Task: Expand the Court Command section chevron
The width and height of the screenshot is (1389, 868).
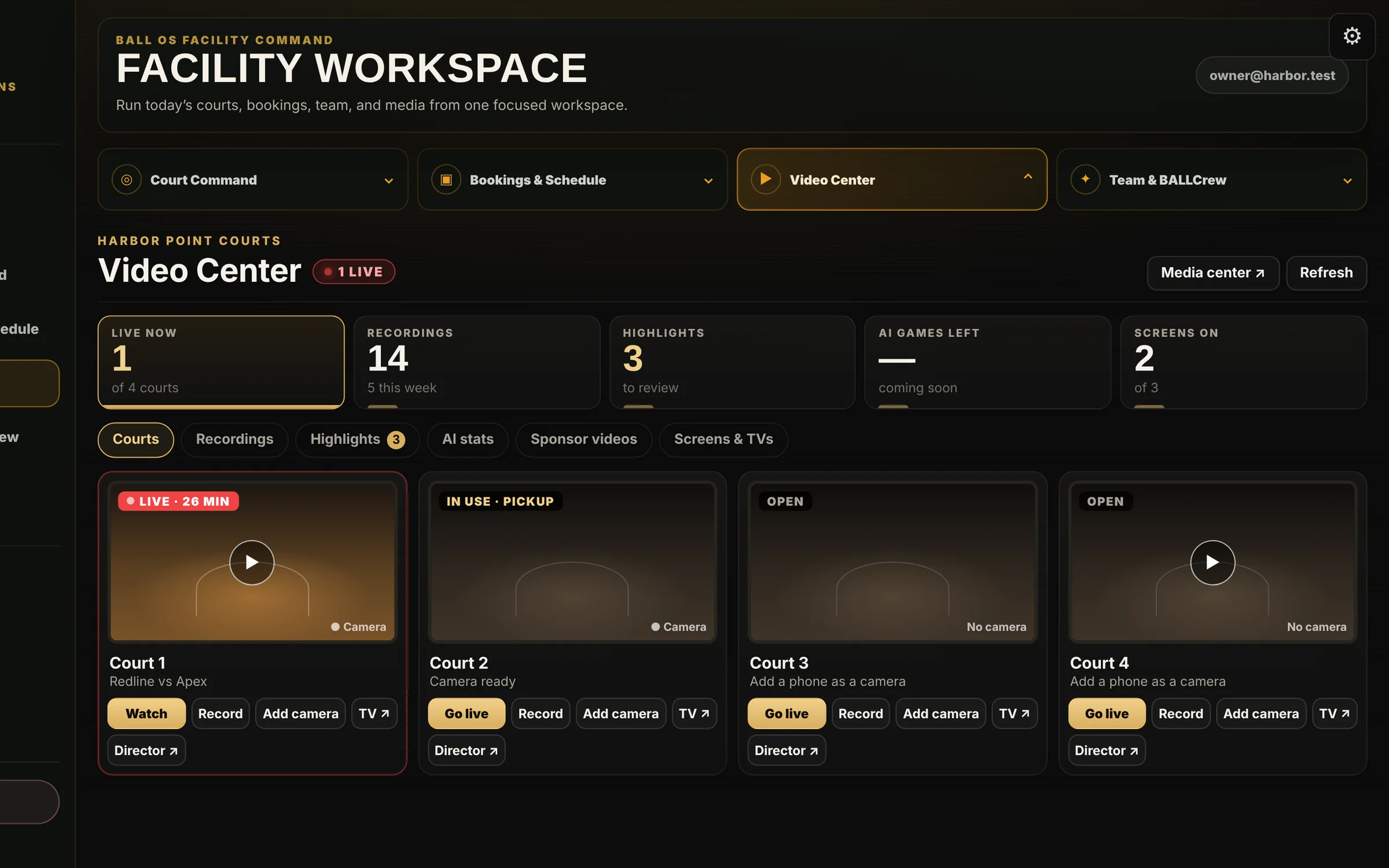Action: click(x=389, y=181)
